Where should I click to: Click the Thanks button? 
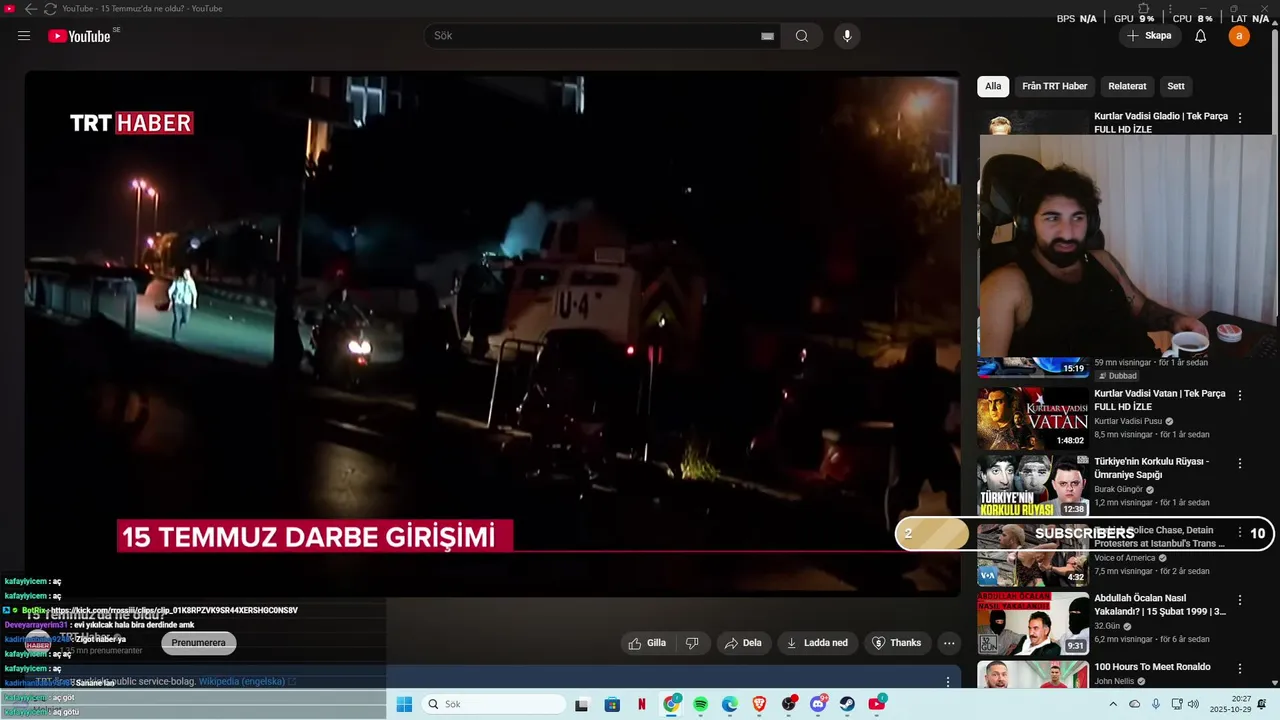897,643
